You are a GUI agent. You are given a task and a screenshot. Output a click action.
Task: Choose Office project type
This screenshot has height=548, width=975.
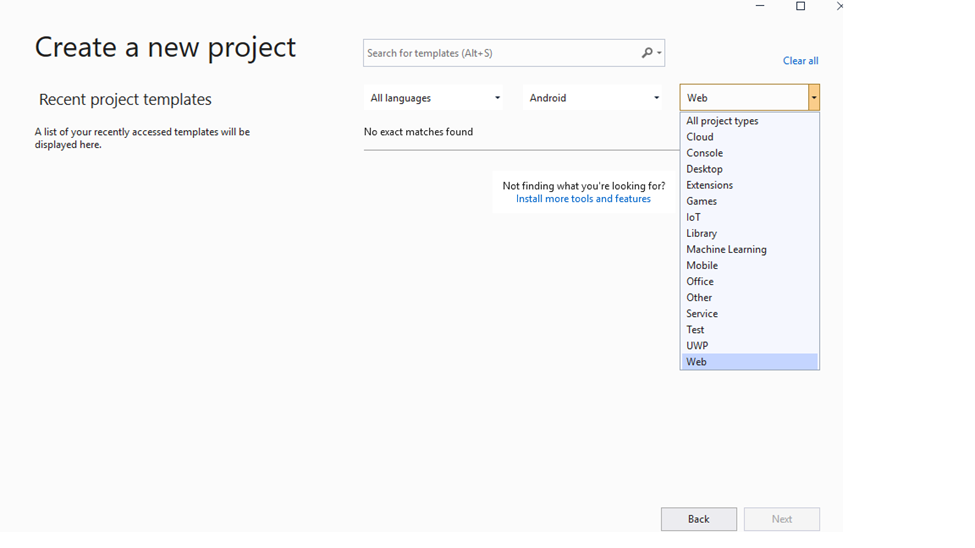pyautogui.click(x=749, y=281)
